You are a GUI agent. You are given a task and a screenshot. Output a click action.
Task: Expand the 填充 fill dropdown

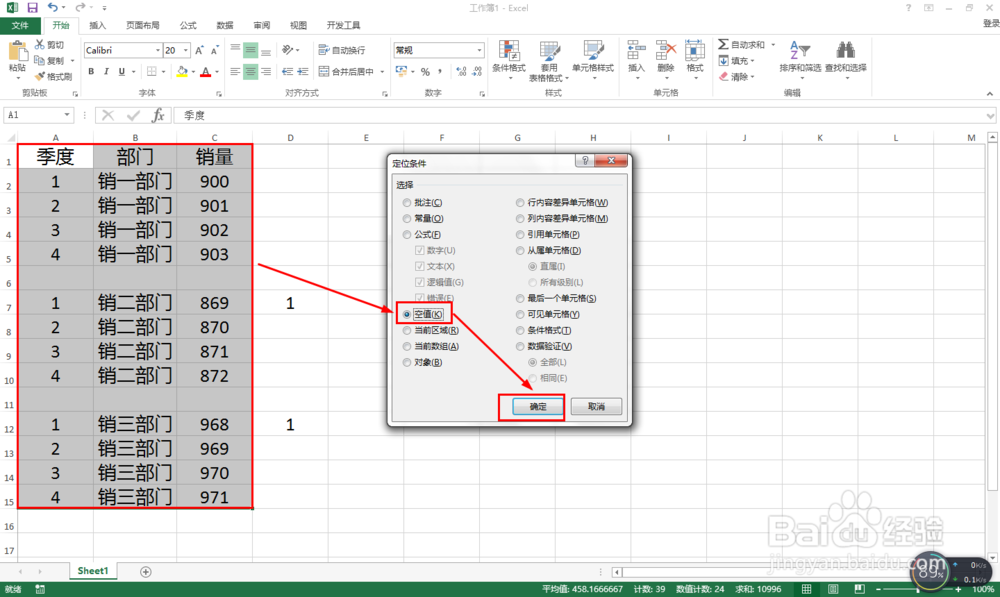tap(753, 61)
